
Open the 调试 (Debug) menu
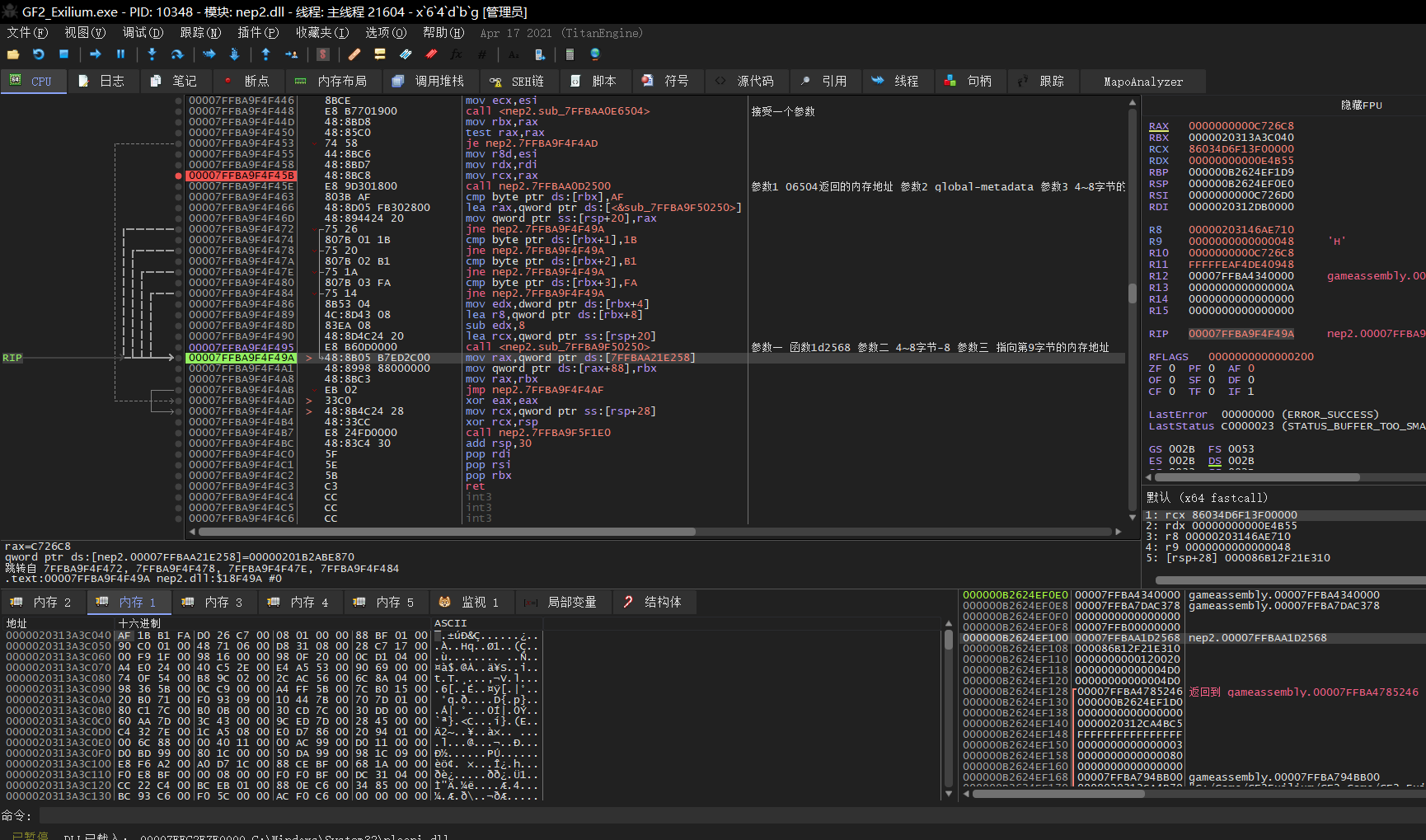pyautogui.click(x=143, y=33)
